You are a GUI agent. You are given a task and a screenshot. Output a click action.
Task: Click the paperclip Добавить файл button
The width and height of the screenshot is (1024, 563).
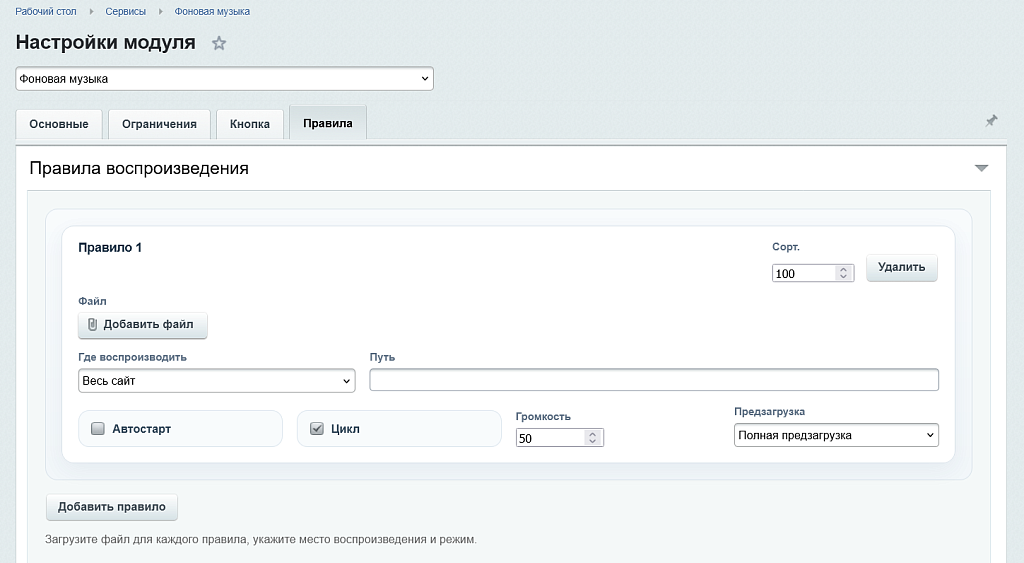coord(143,324)
